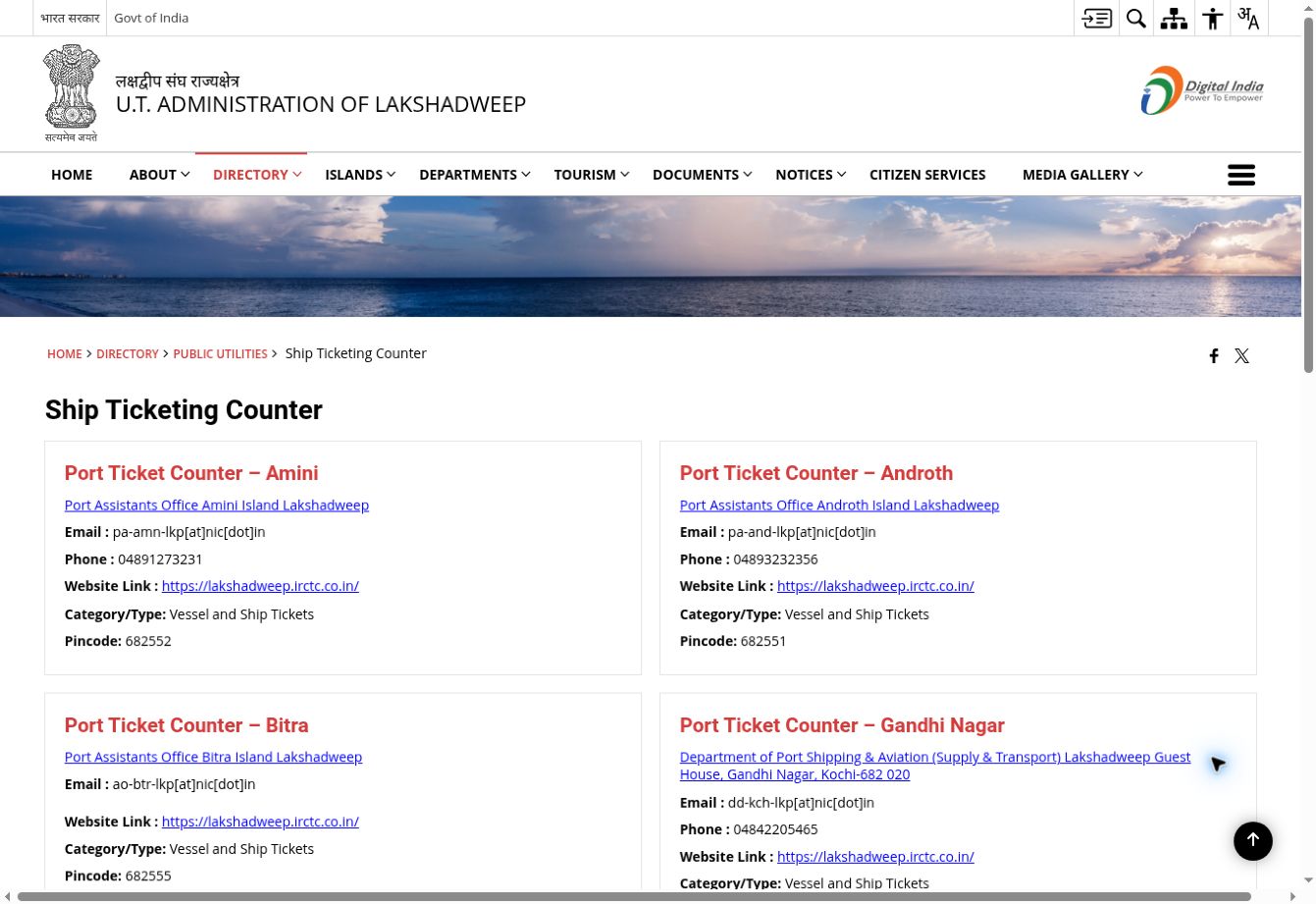Share page on Facebook

coord(1214,356)
